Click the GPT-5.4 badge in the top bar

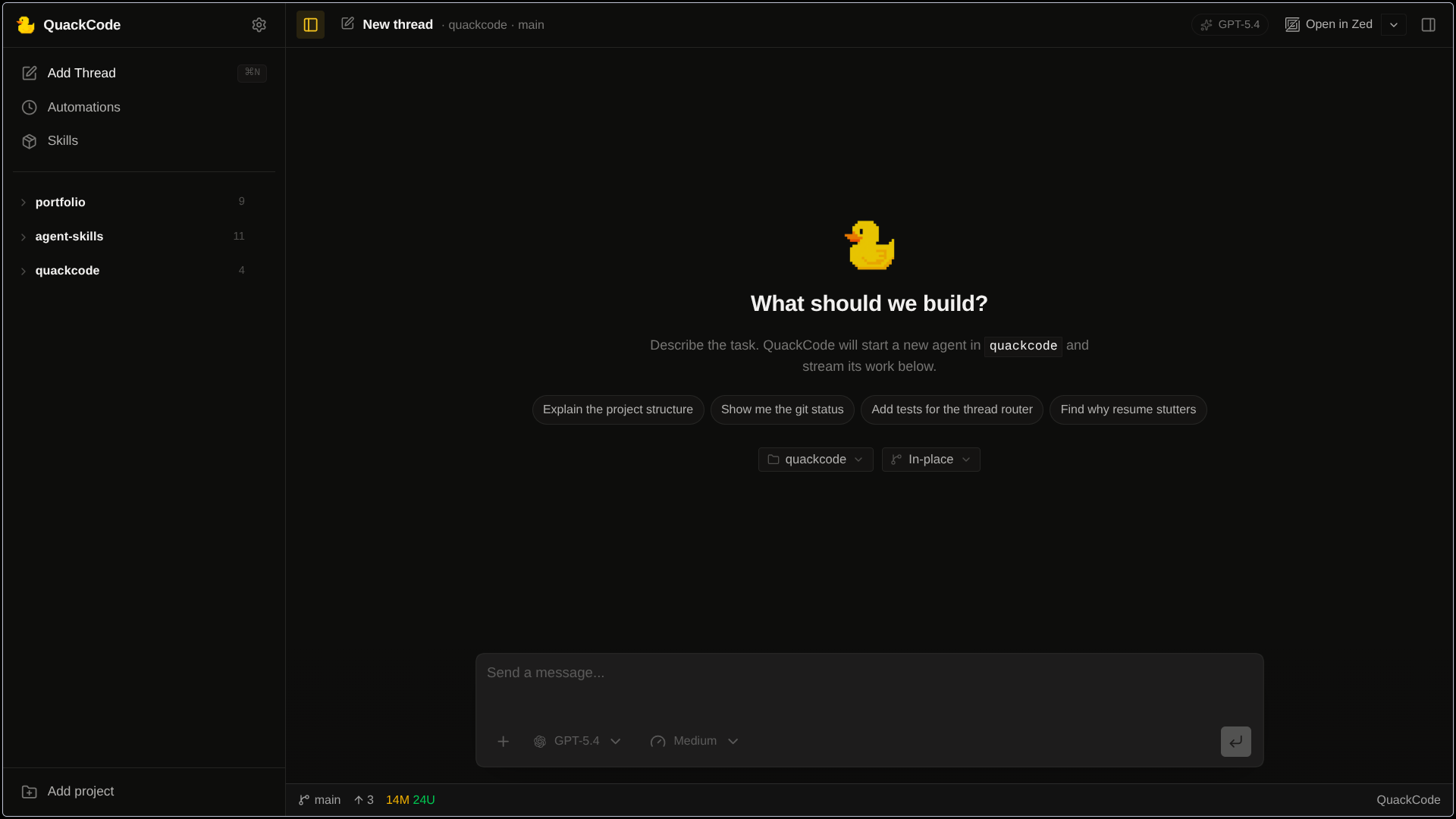pos(1229,24)
